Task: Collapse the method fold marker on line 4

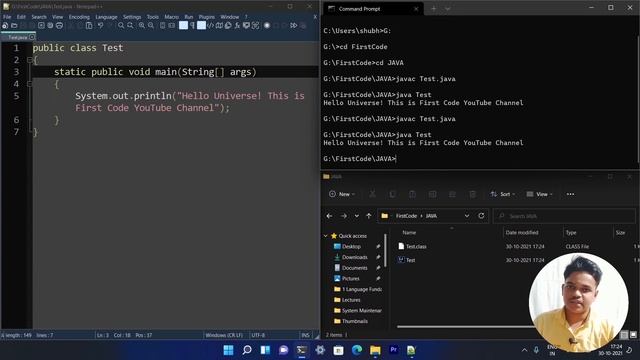Action: 29,84
